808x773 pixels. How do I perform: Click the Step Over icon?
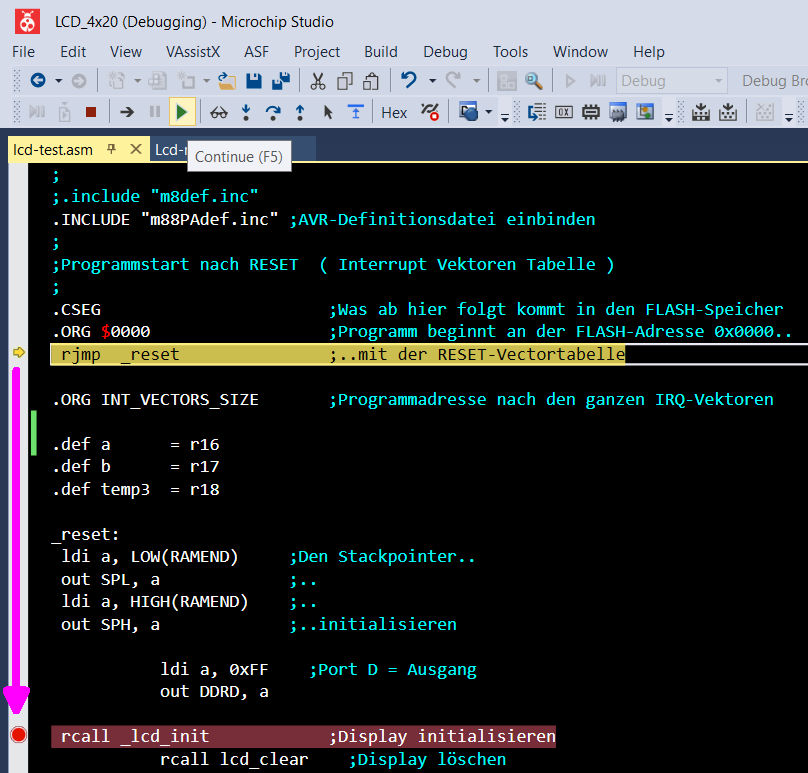(x=273, y=112)
